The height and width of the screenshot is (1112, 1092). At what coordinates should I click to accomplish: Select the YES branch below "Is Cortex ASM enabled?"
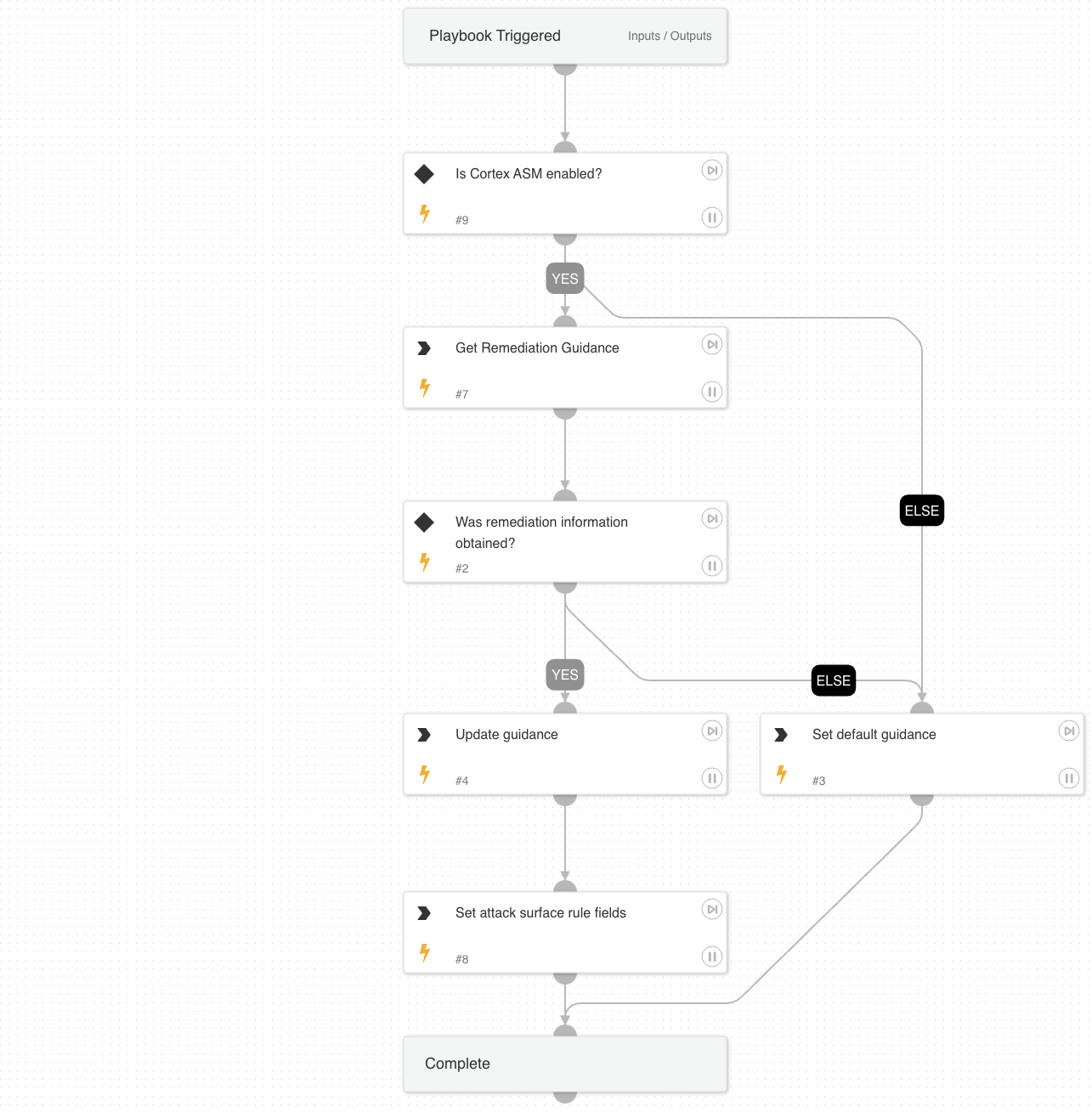point(564,278)
